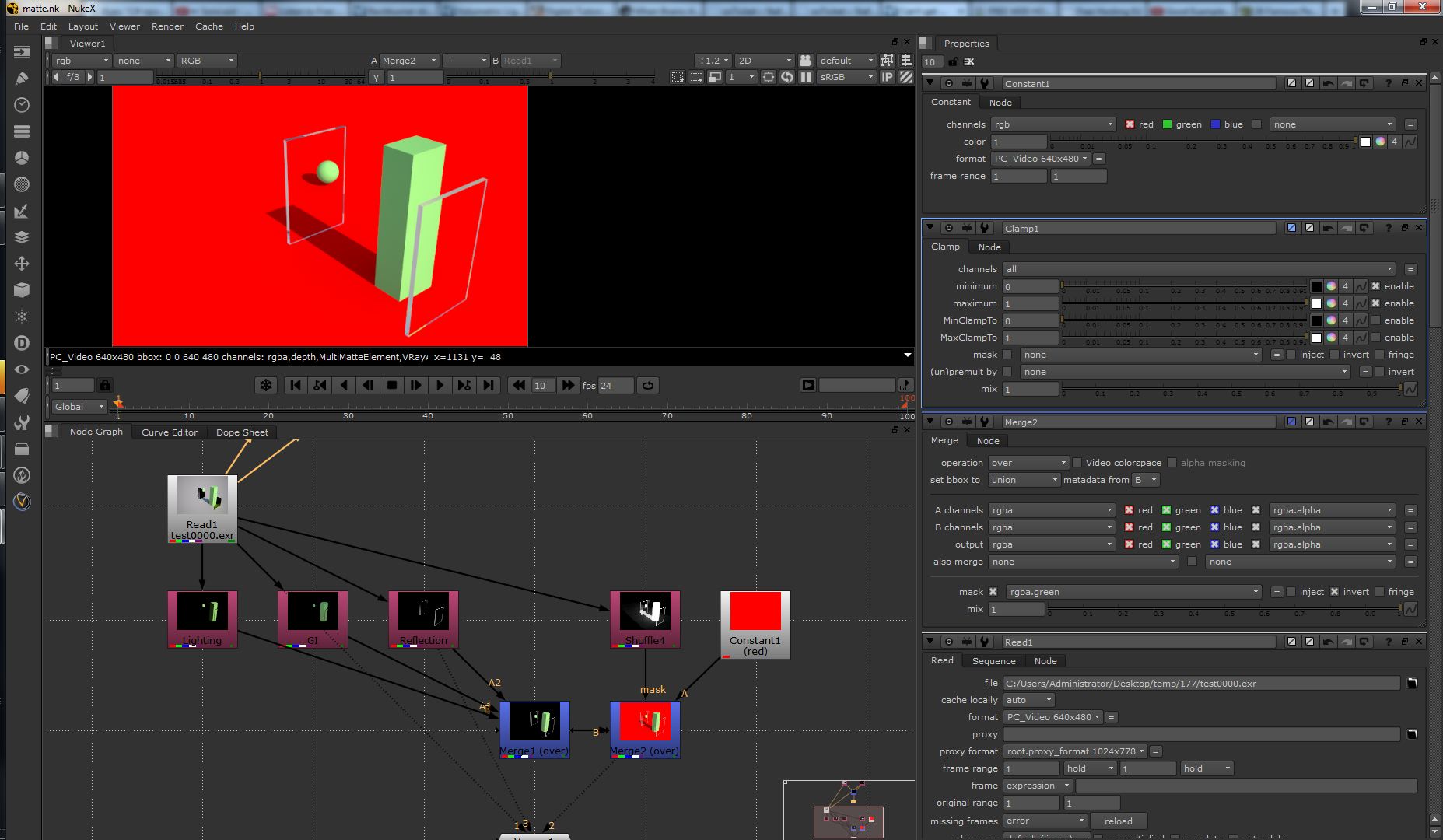Click the black swatch for Clamp1 minimum
1443x840 pixels.
pos(1316,286)
